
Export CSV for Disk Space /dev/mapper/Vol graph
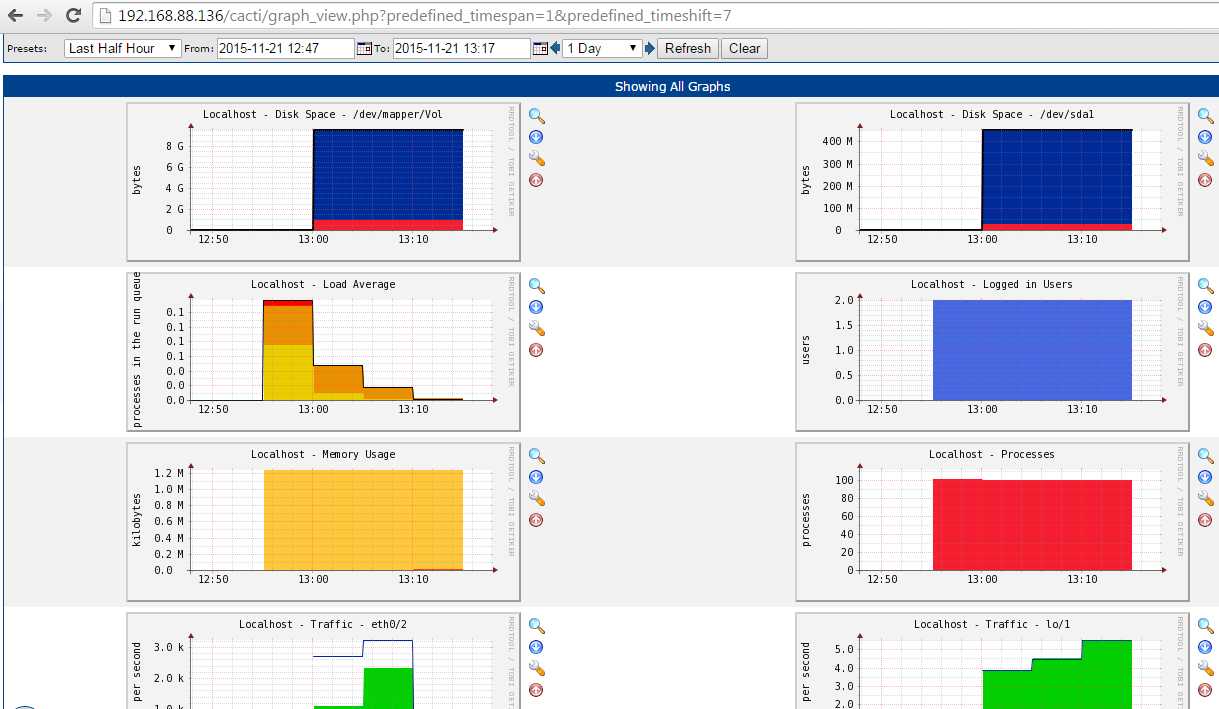[536, 137]
